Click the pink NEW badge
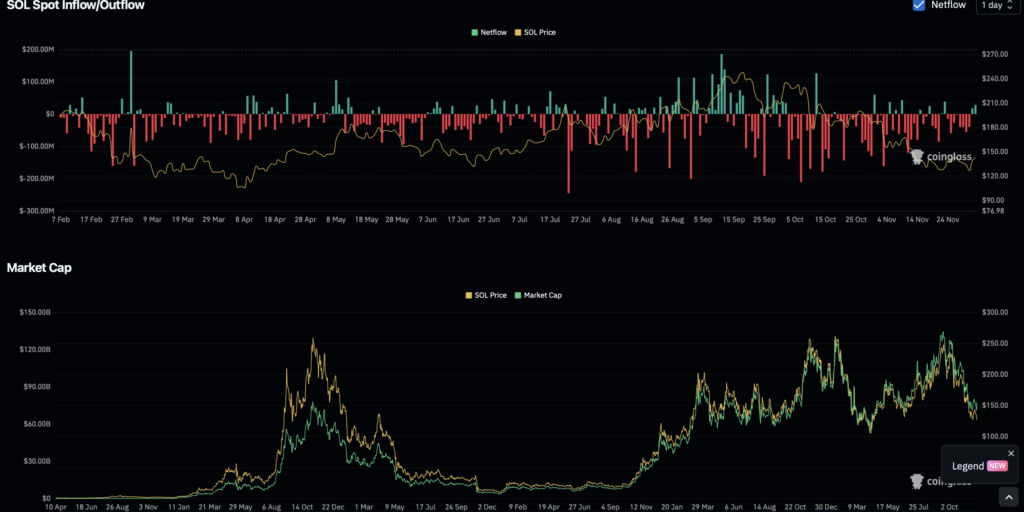 tap(997, 466)
